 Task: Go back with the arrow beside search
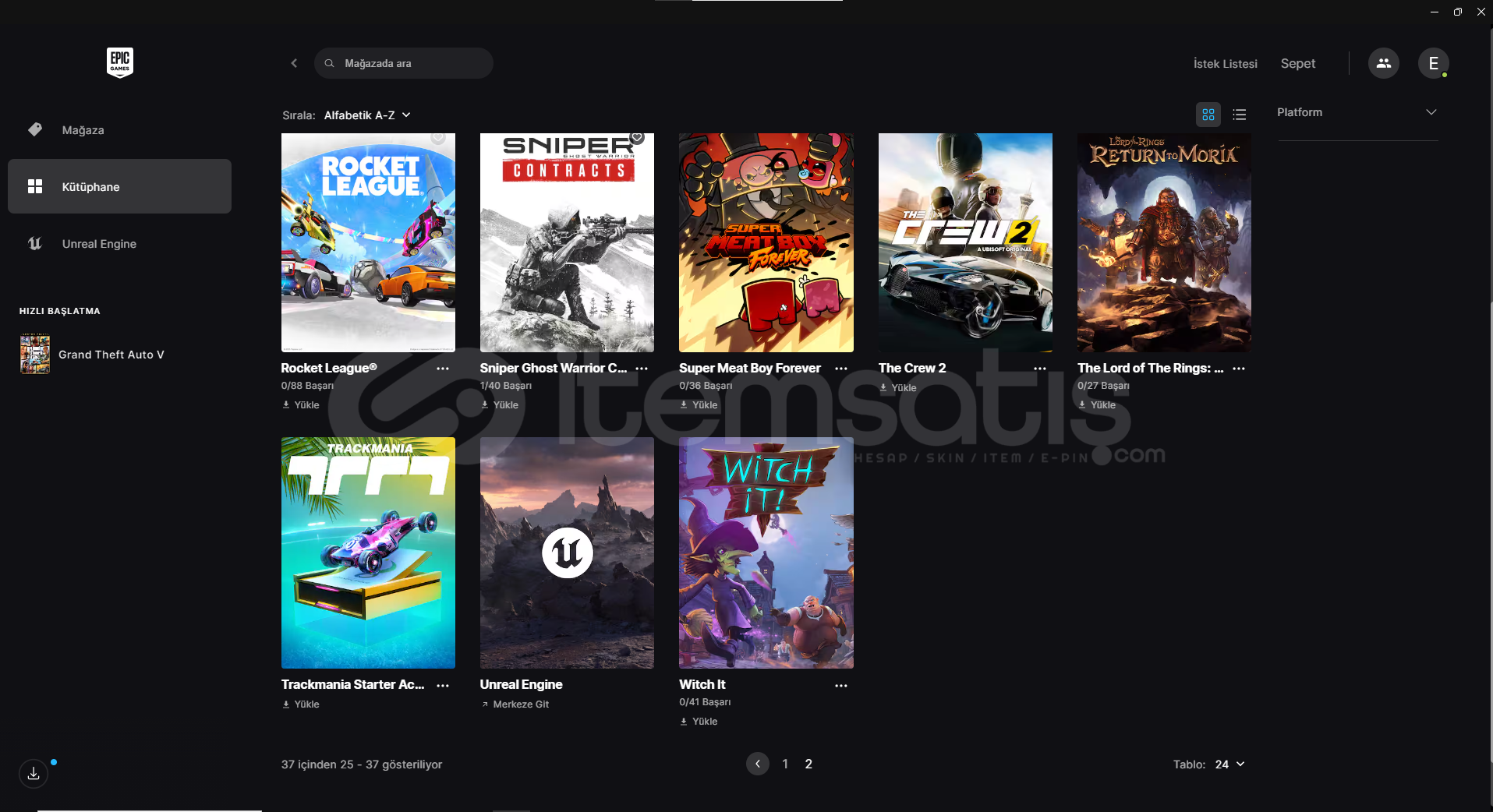tap(294, 63)
